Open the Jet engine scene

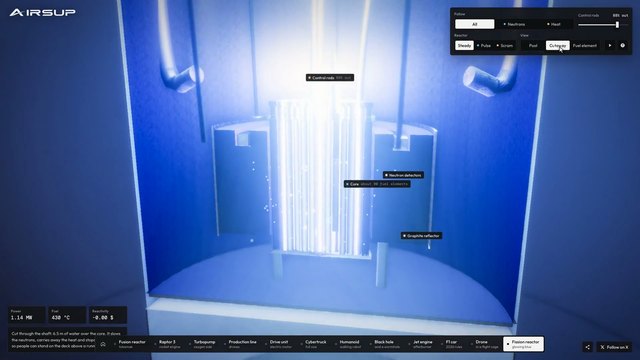point(422,344)
